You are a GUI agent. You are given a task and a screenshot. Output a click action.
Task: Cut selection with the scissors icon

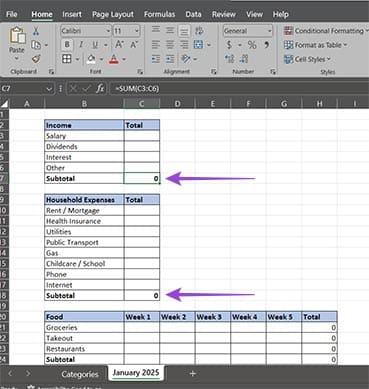tap(36, 31)
